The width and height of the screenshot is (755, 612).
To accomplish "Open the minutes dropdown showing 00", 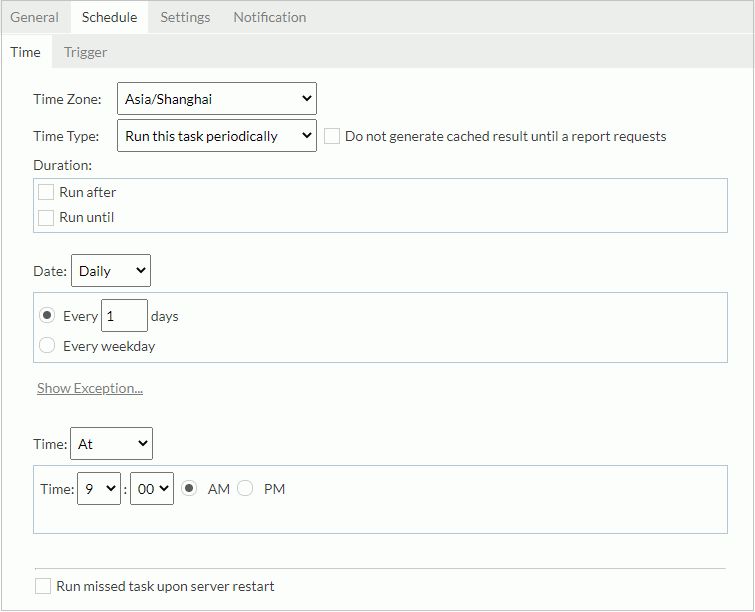I will [152, 489].
